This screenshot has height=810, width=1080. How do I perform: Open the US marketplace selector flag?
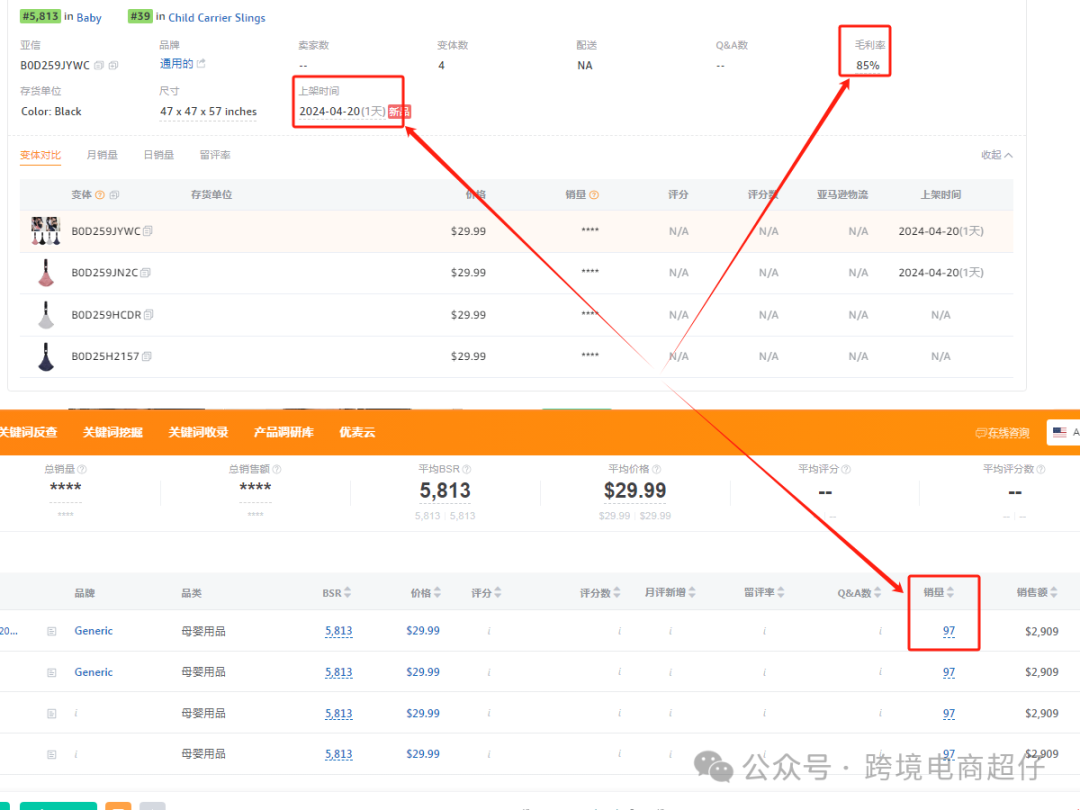click(1059, 433)
